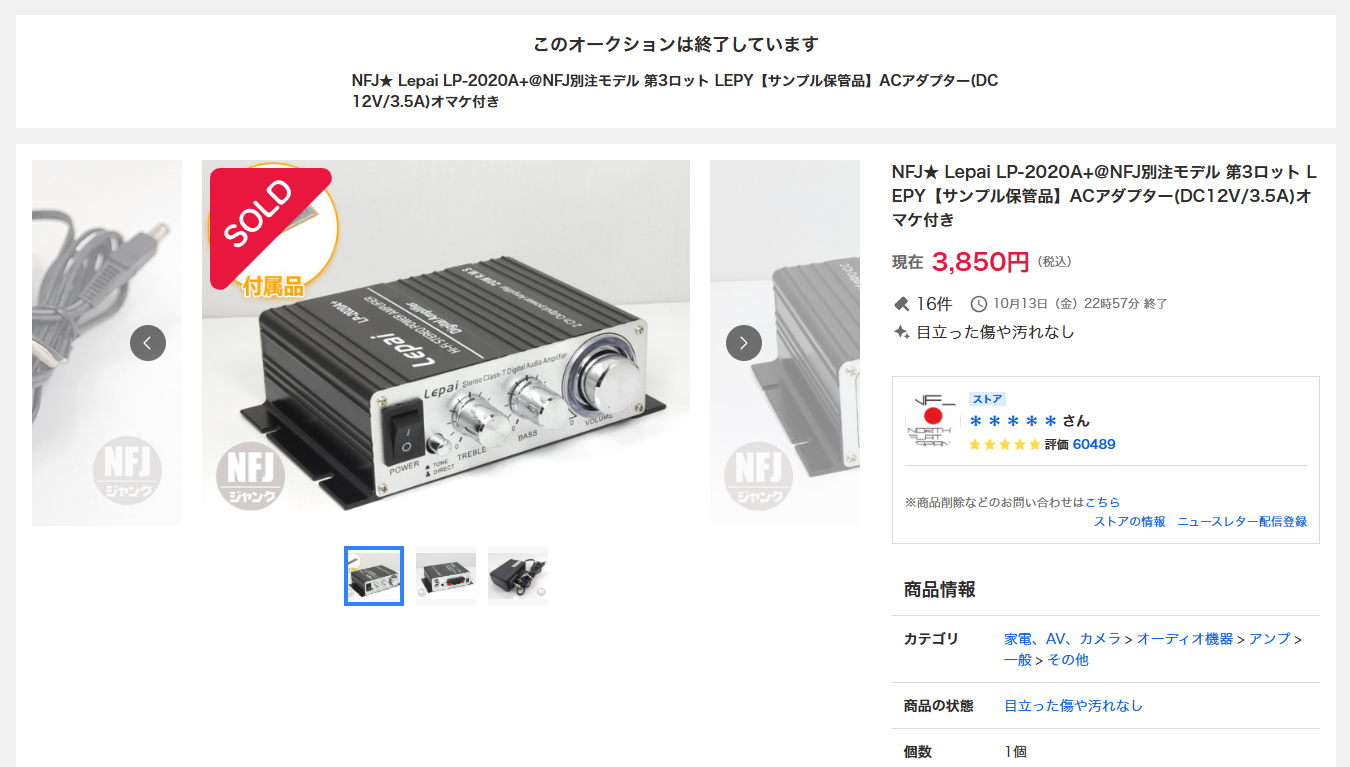Image resolution: width=1350 pixels, height=767 pixels.
Task: Click the sparkle condition icon
Action: point(901,332)
